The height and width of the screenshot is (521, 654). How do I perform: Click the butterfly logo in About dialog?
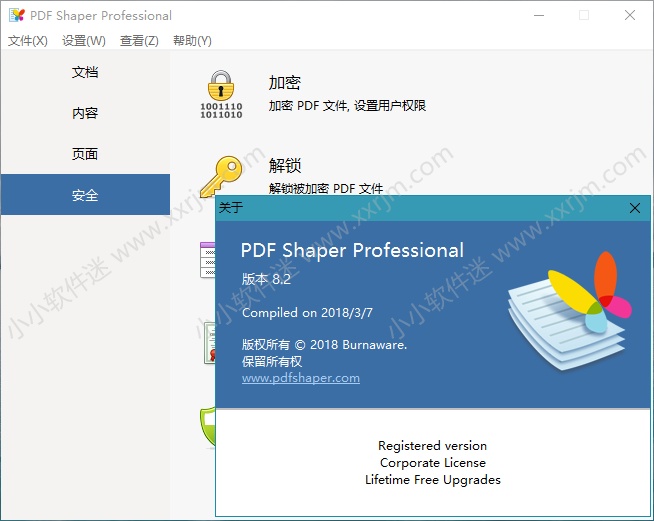click(x=569, y=310)
